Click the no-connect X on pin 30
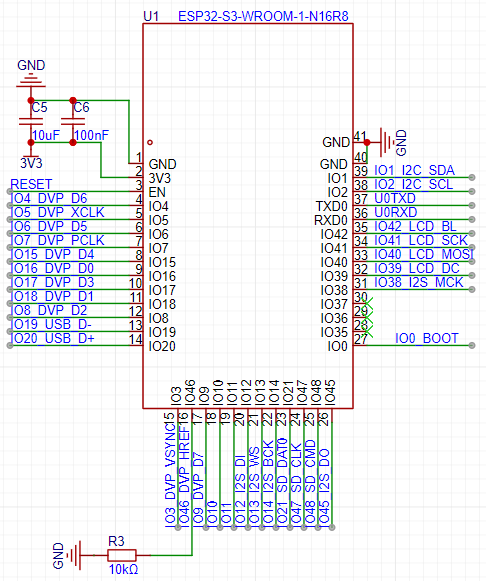The width and height of the screenshot is (486, 581). tap(367, 303)
